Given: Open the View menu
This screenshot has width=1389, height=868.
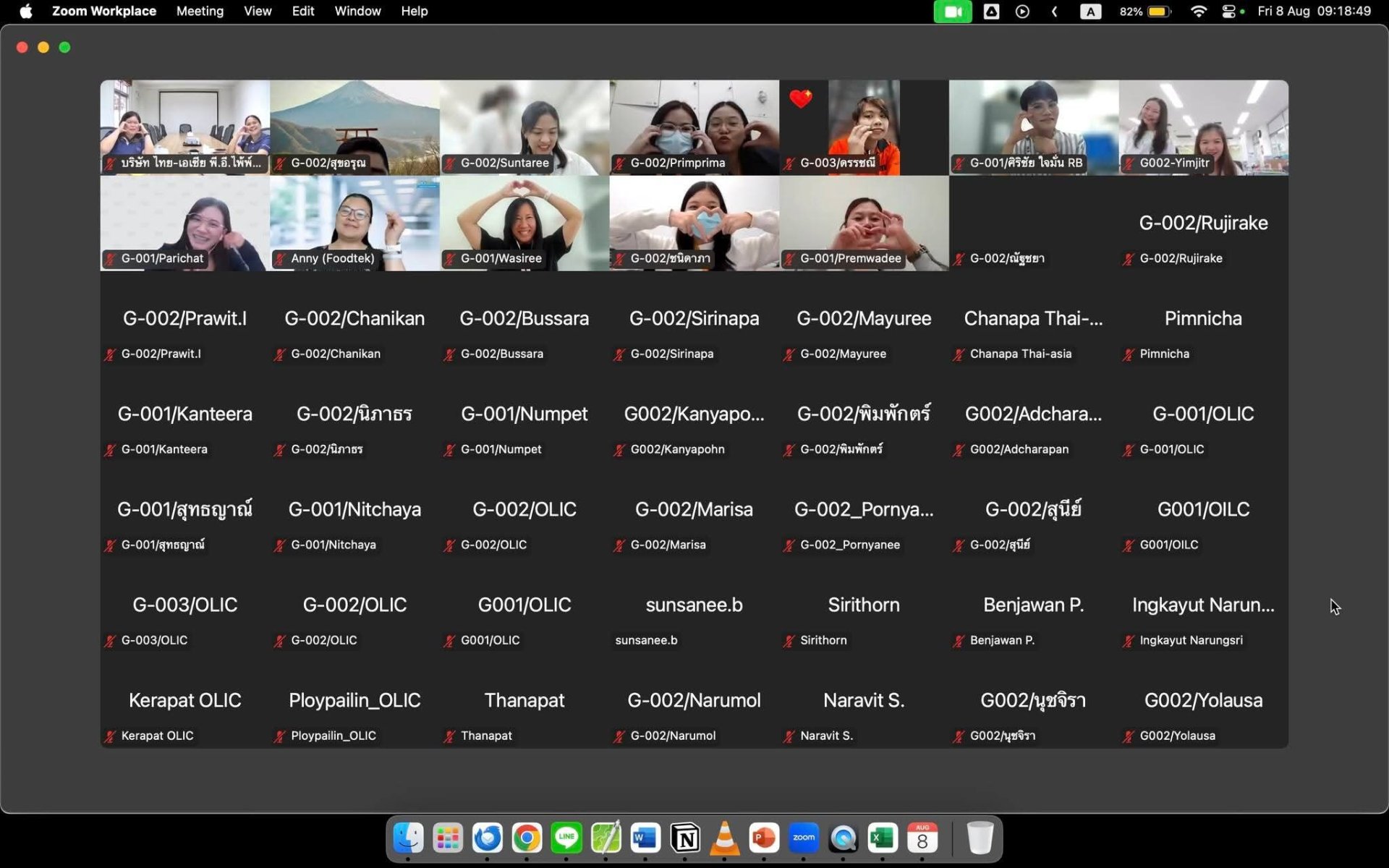Looking at the screenshot, I should (258, 12).
